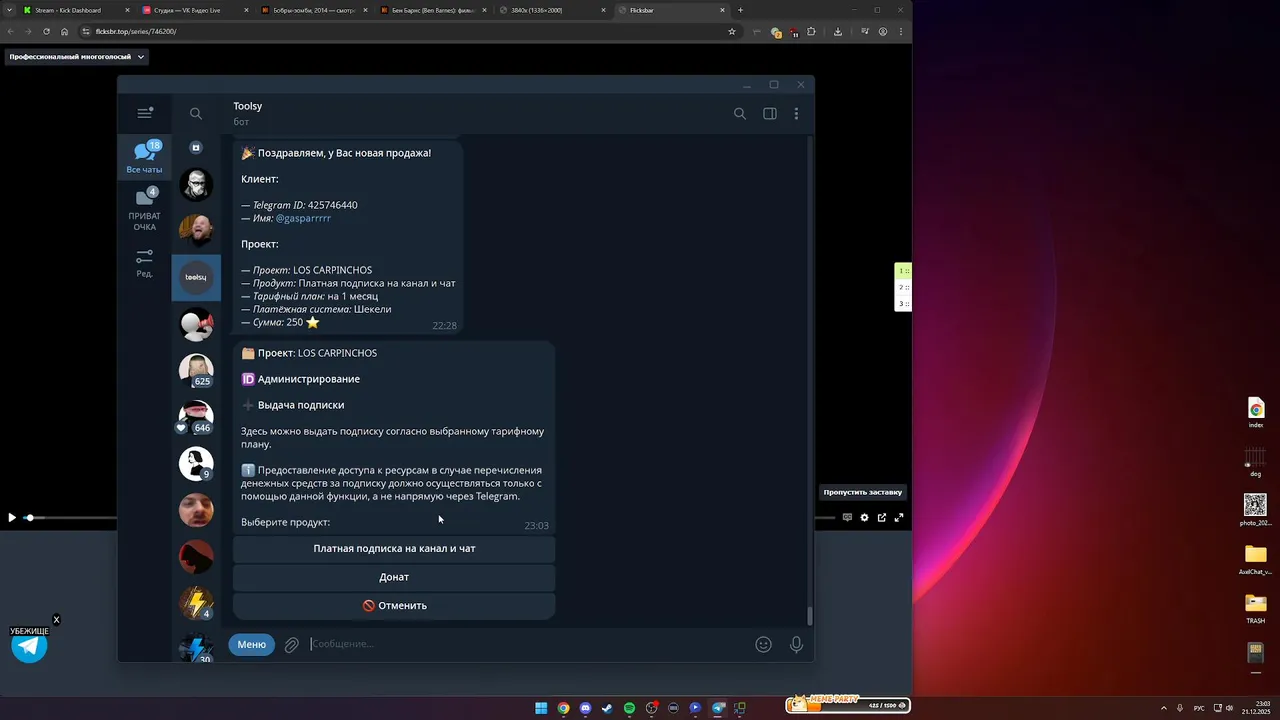Open Telegram main menu hamburger icon
Screen dimensions: 1280x720
tap(145, 113)
